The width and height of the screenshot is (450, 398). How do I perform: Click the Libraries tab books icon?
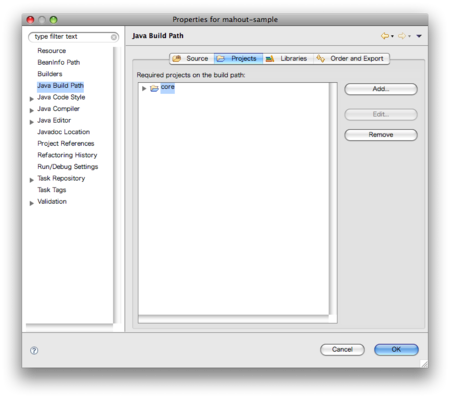point(270,59)
